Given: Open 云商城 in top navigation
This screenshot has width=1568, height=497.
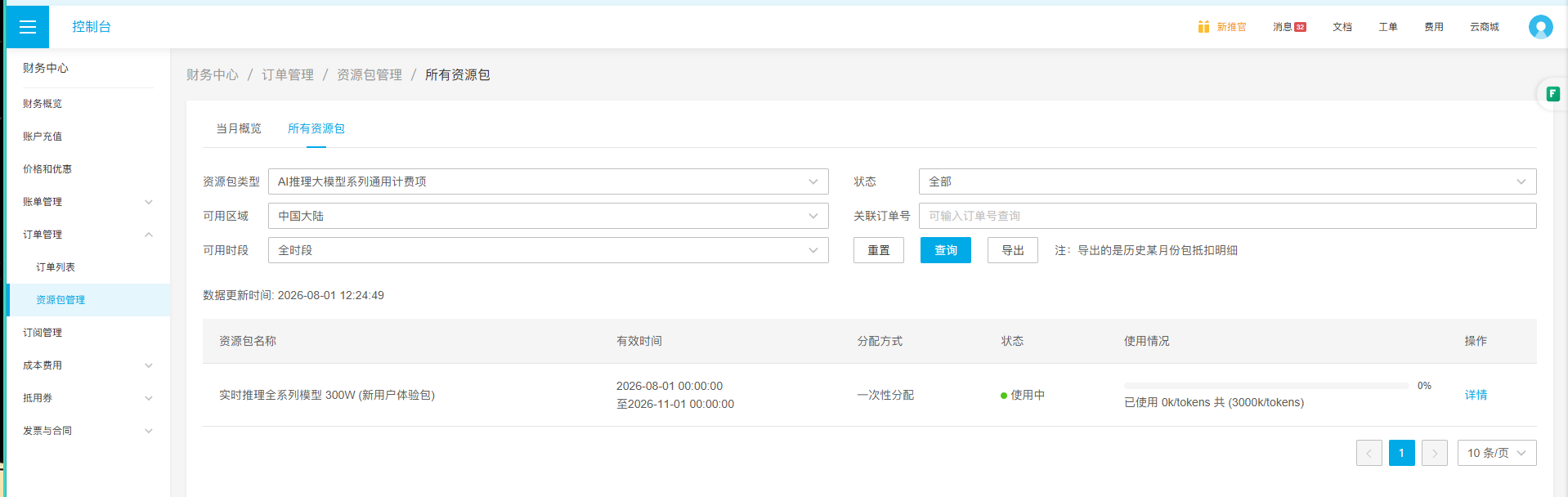Looking at the screenshot, I should coord(1485,27).
